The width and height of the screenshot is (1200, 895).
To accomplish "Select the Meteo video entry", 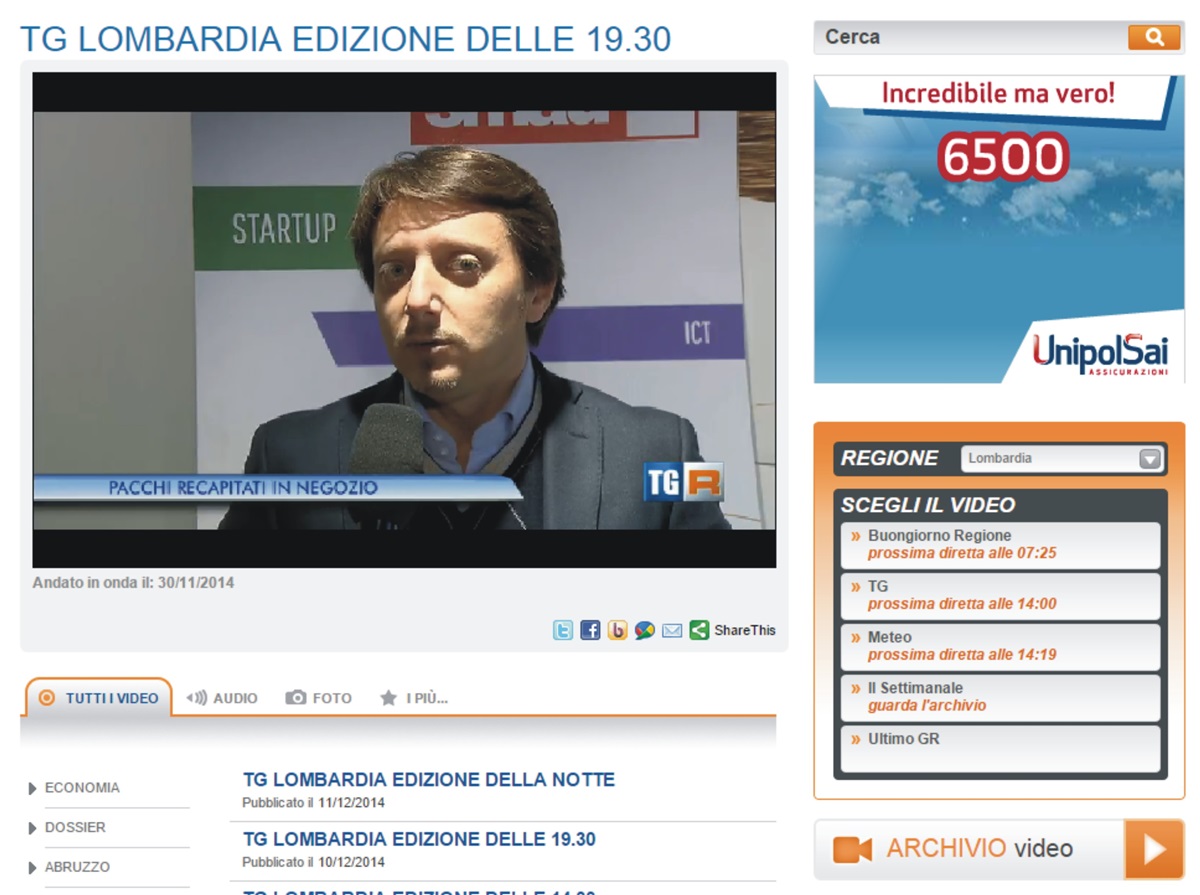I will point(1000,647).
